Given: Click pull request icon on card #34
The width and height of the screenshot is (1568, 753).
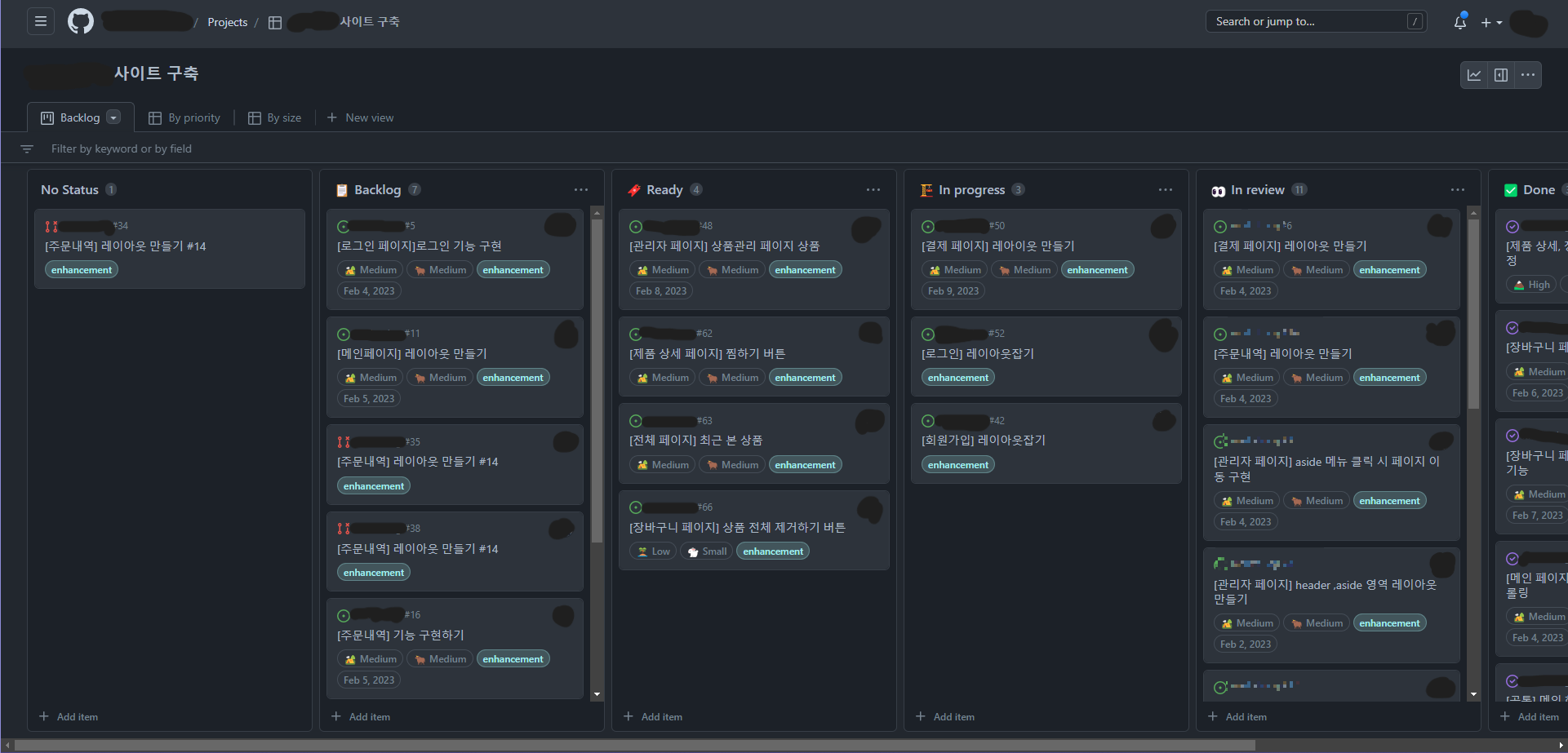Looking at the screenshot, I should tap(51, 226).
